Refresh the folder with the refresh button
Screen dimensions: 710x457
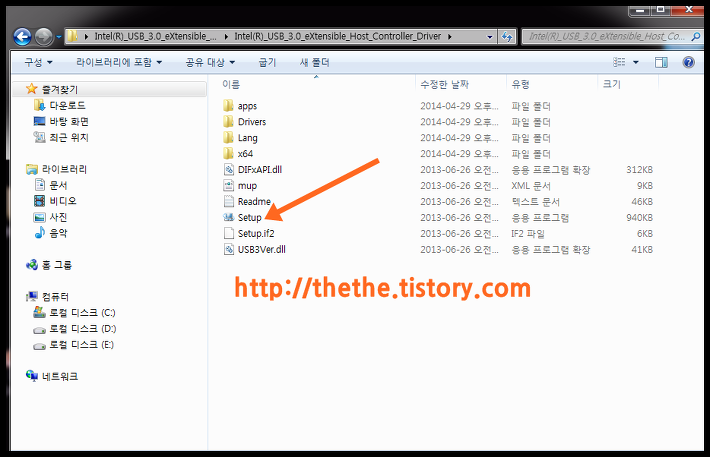click(507, 37)
